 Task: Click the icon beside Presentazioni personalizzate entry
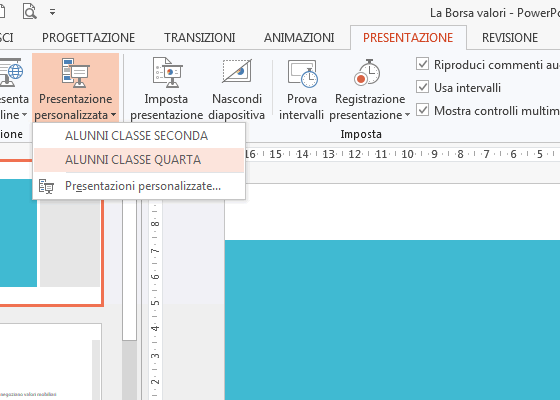coord(46,186)
